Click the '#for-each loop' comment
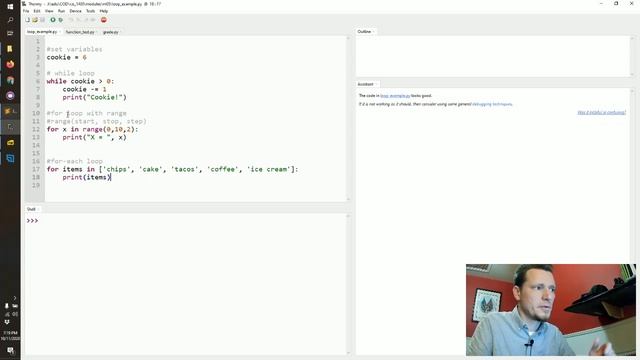This screenshot has width=640, height=360. 75,161
